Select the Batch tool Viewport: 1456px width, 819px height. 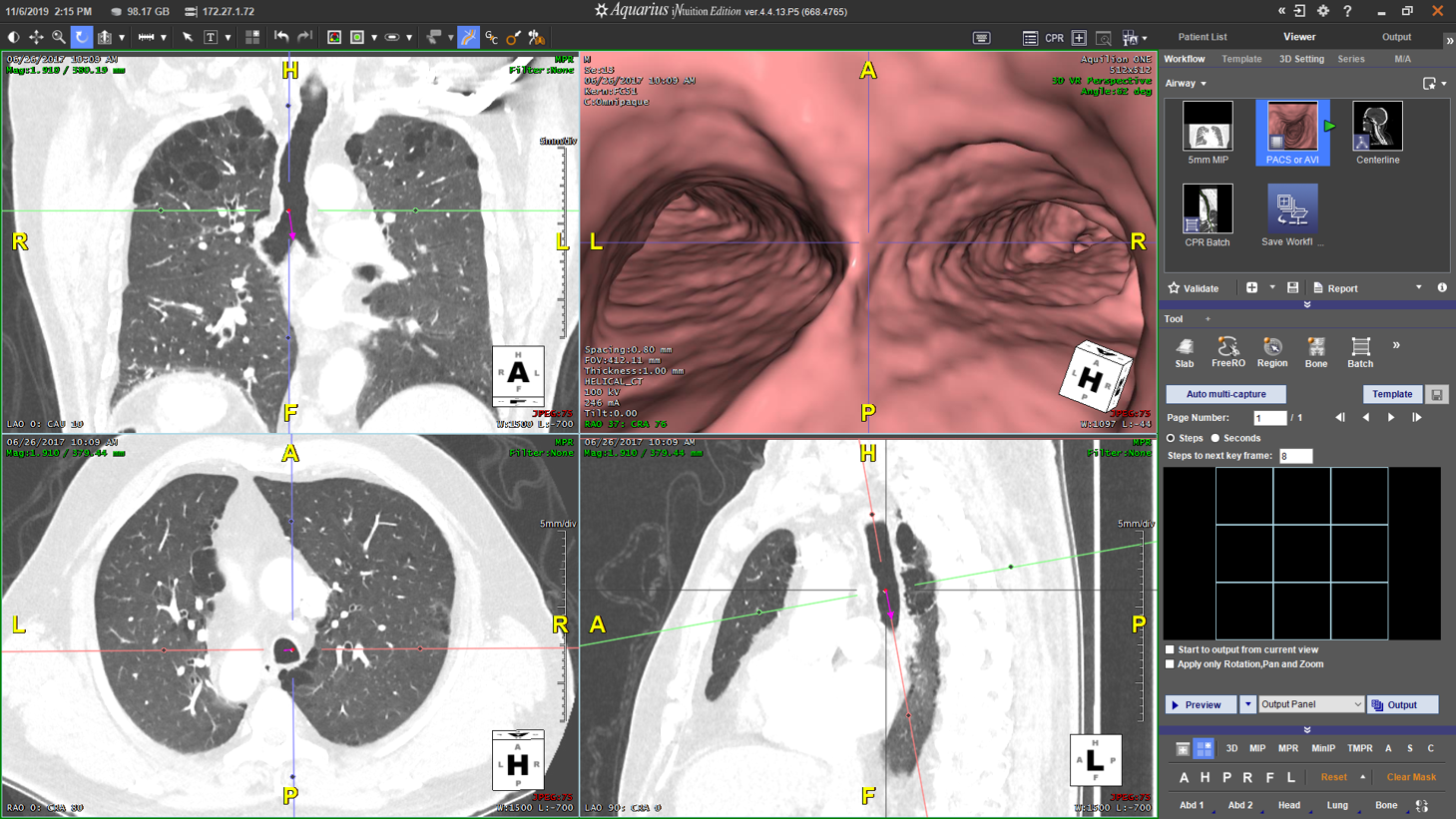1360,352
